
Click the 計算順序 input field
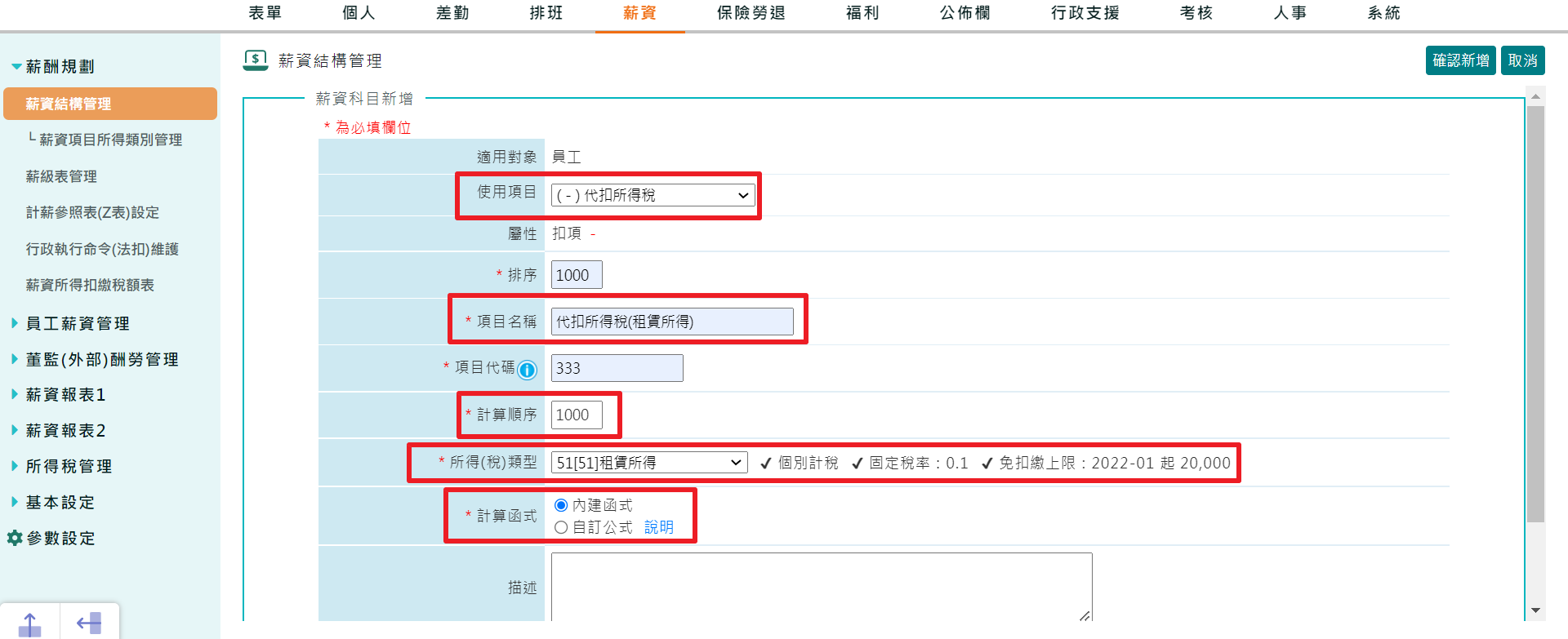pyautogui.click(x=577, y=415)
